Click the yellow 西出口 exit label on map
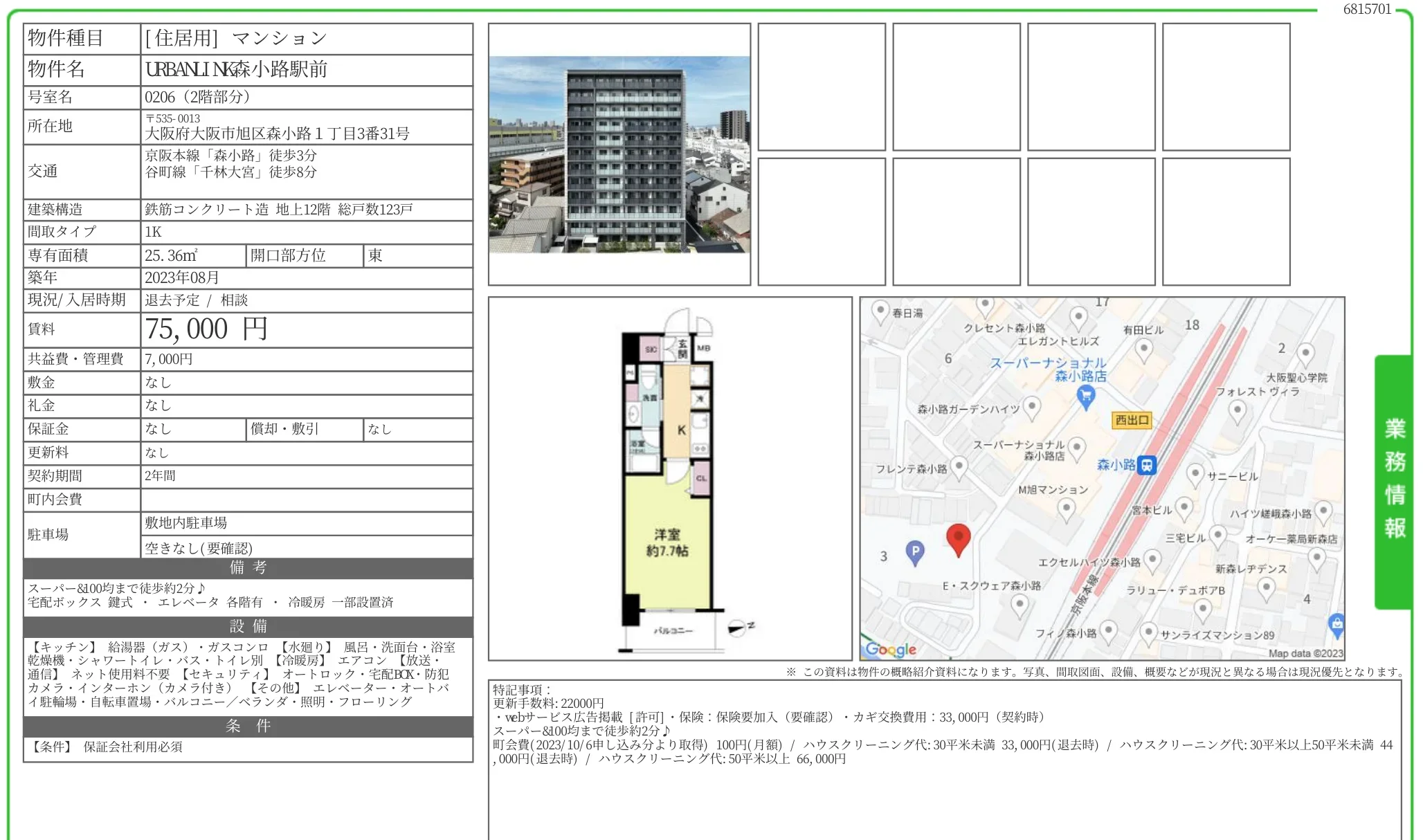 1132,420
